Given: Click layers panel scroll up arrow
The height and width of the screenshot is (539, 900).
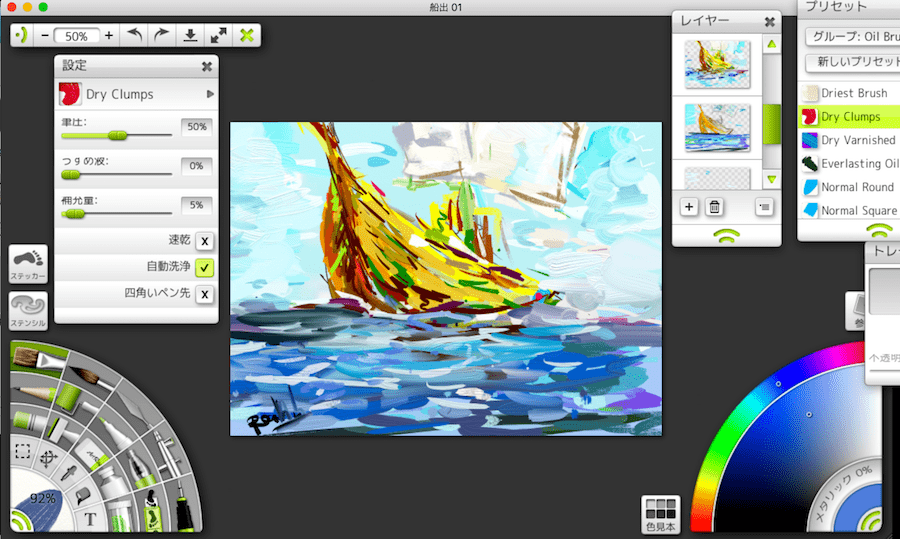Looking at the screenshot, I should 772,44.
